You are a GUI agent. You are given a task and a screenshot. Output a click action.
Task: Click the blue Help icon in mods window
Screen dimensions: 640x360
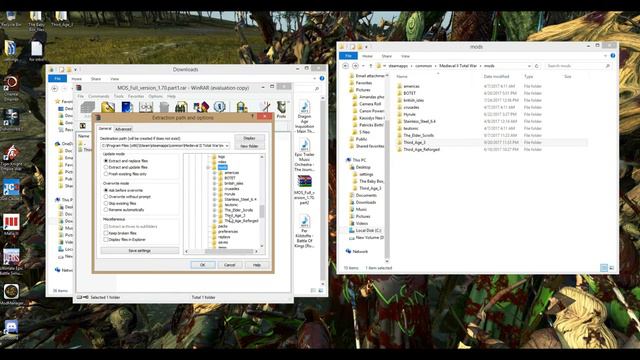613,56
